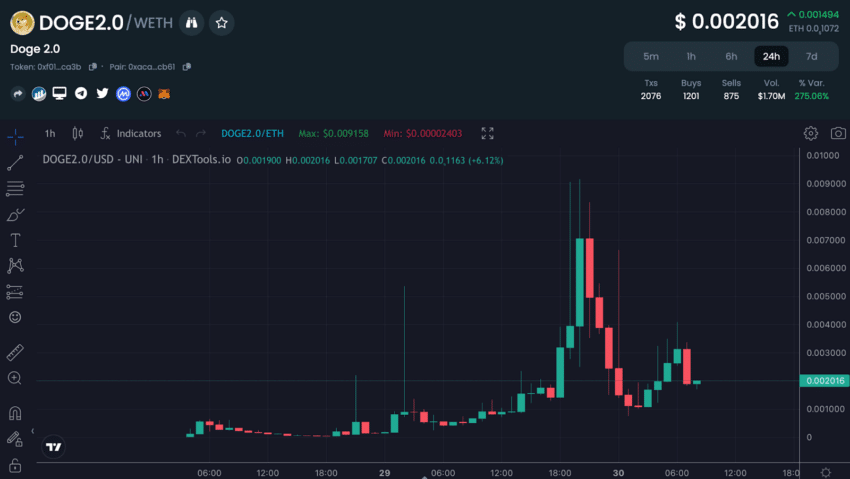This screenshot has width=850, height=479.
Task: Click the DOGE2.0/USD chart legend title
Action: coord(137,159)
